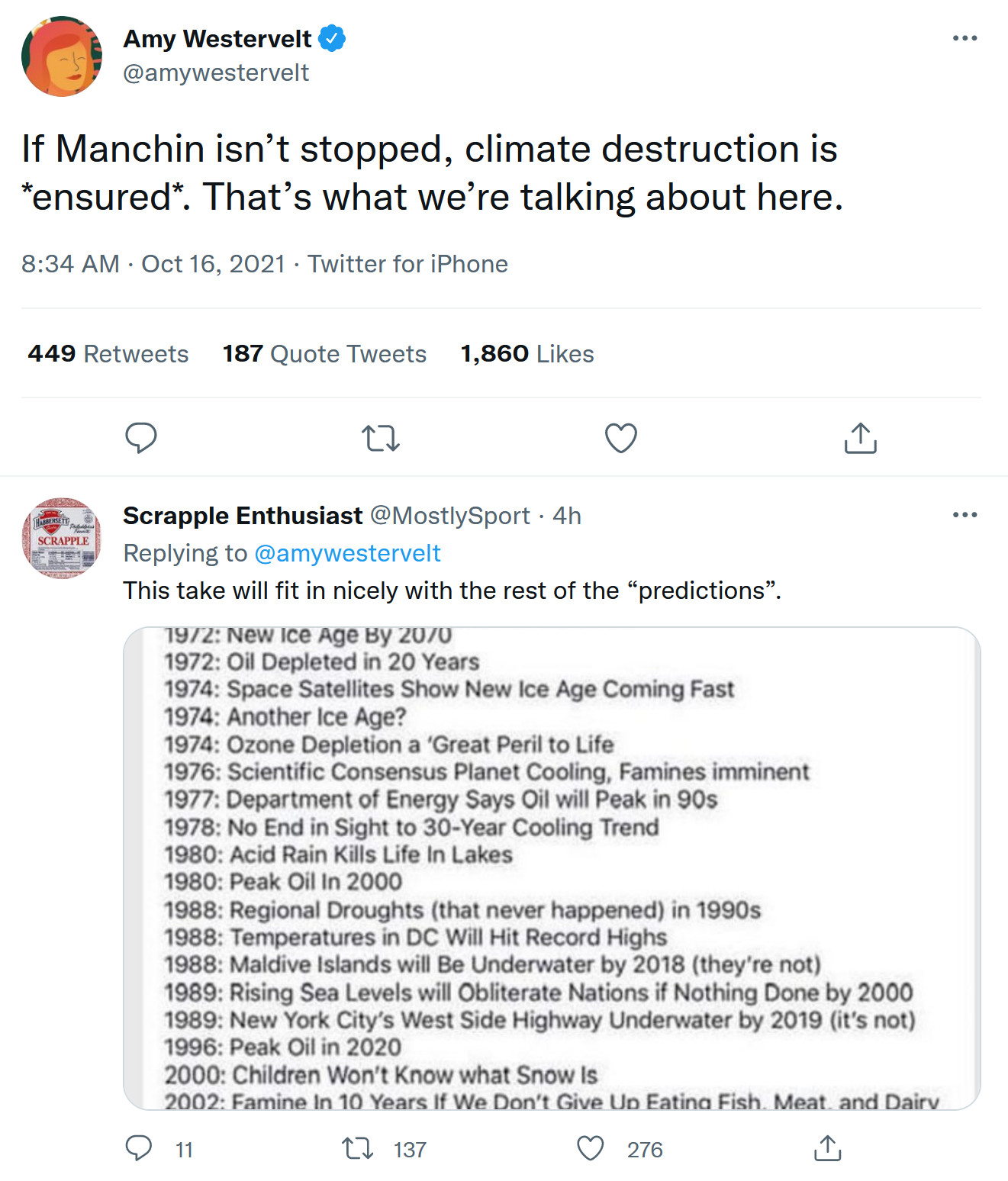
Task: Like Amy Westervelt's main tweet
Action: [620, 438]
